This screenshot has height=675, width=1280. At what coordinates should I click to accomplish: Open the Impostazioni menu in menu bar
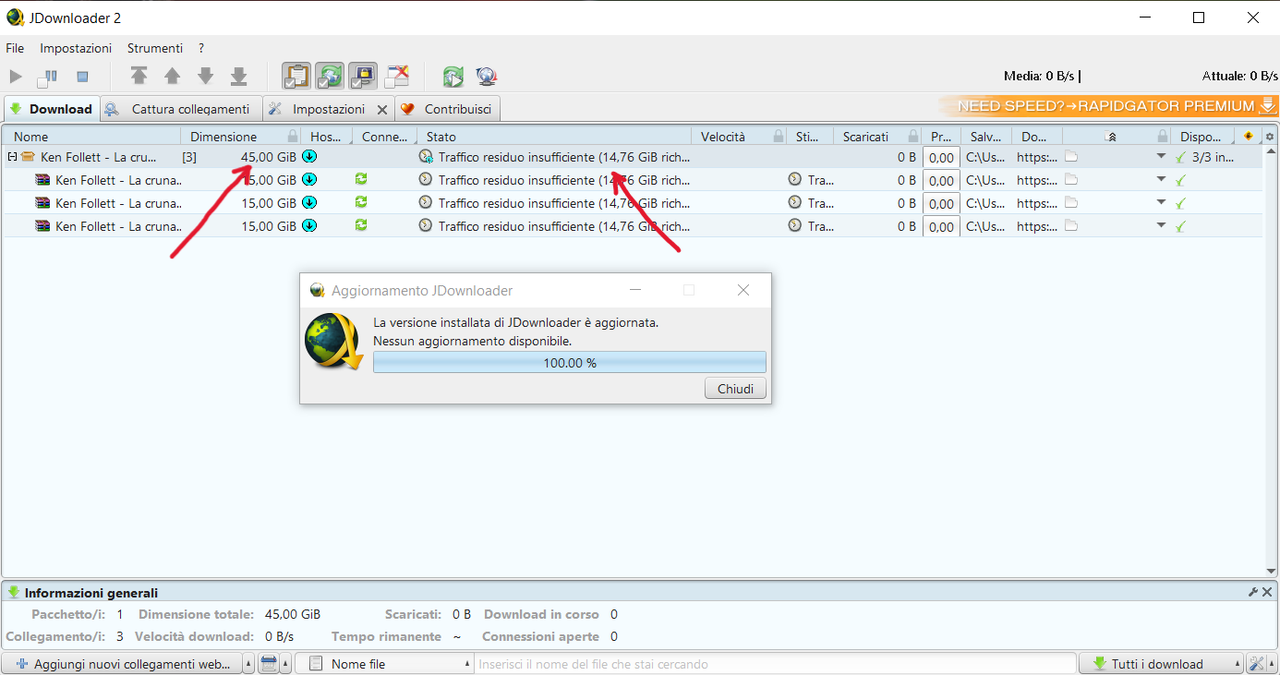pos(76,48)
